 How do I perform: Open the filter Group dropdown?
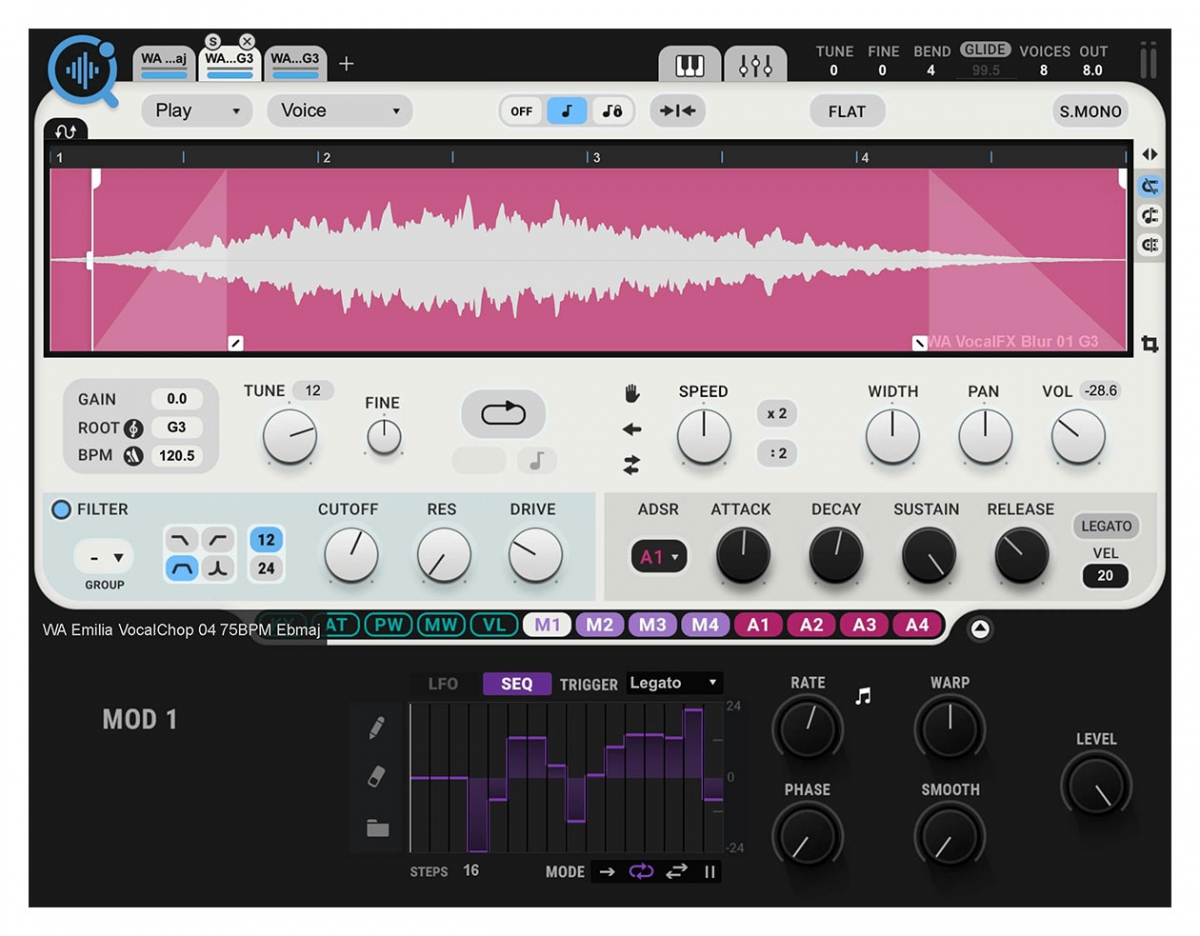pyautogui.click(x=104, y=557)
